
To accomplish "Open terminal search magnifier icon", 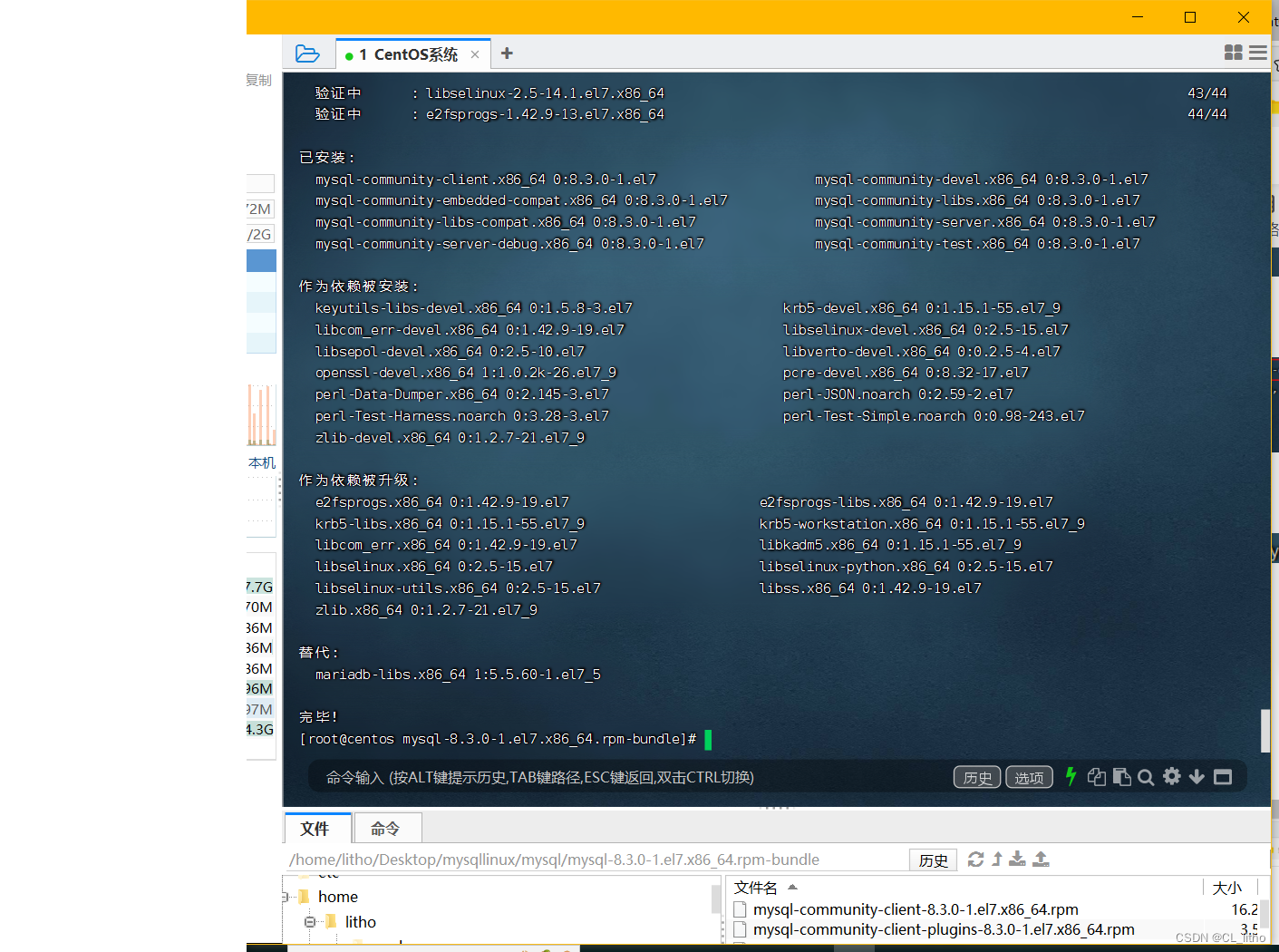I will pyautogui.click(x=1146, y=777).
